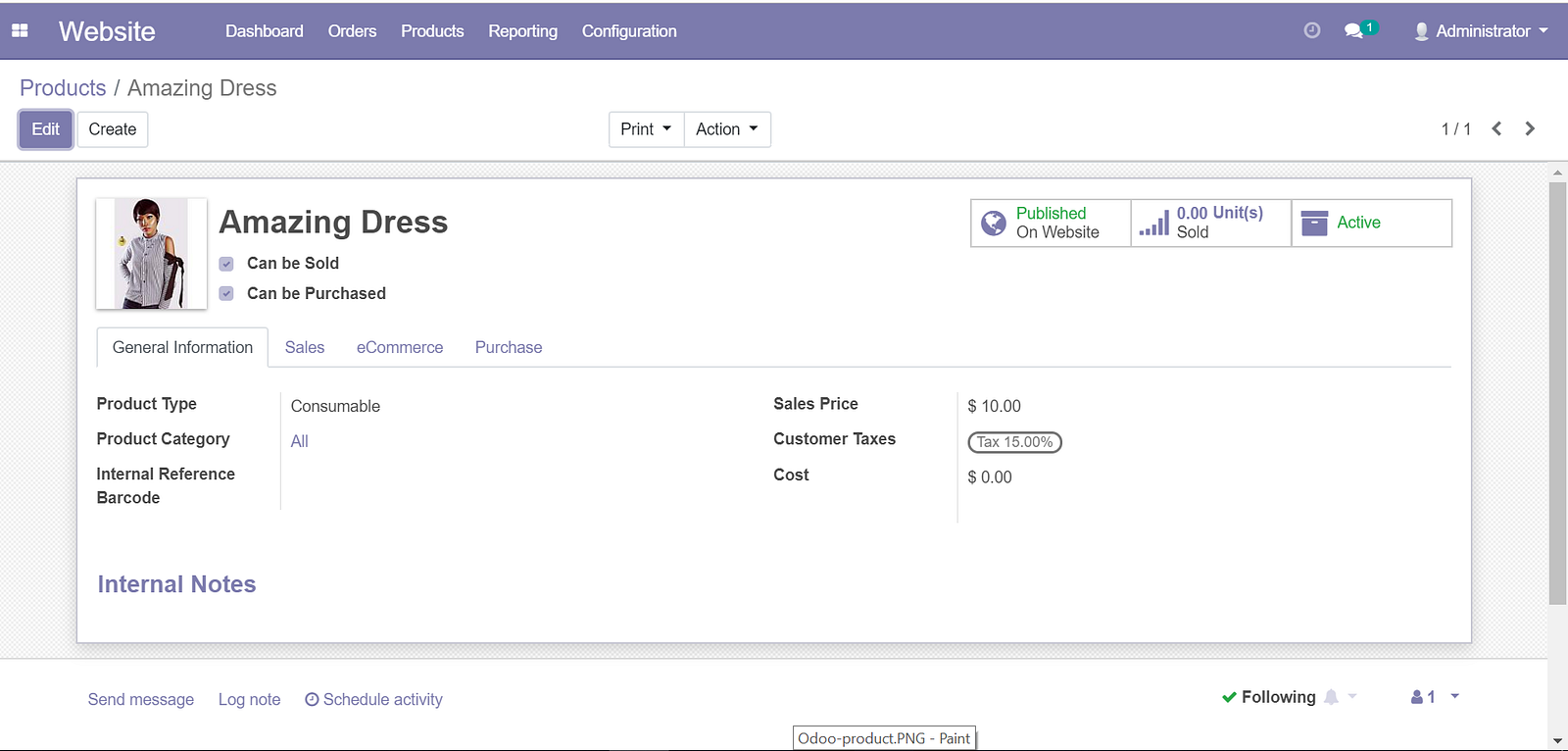
Task: Open the conversations chat icon
Action: pos(1354,31)
